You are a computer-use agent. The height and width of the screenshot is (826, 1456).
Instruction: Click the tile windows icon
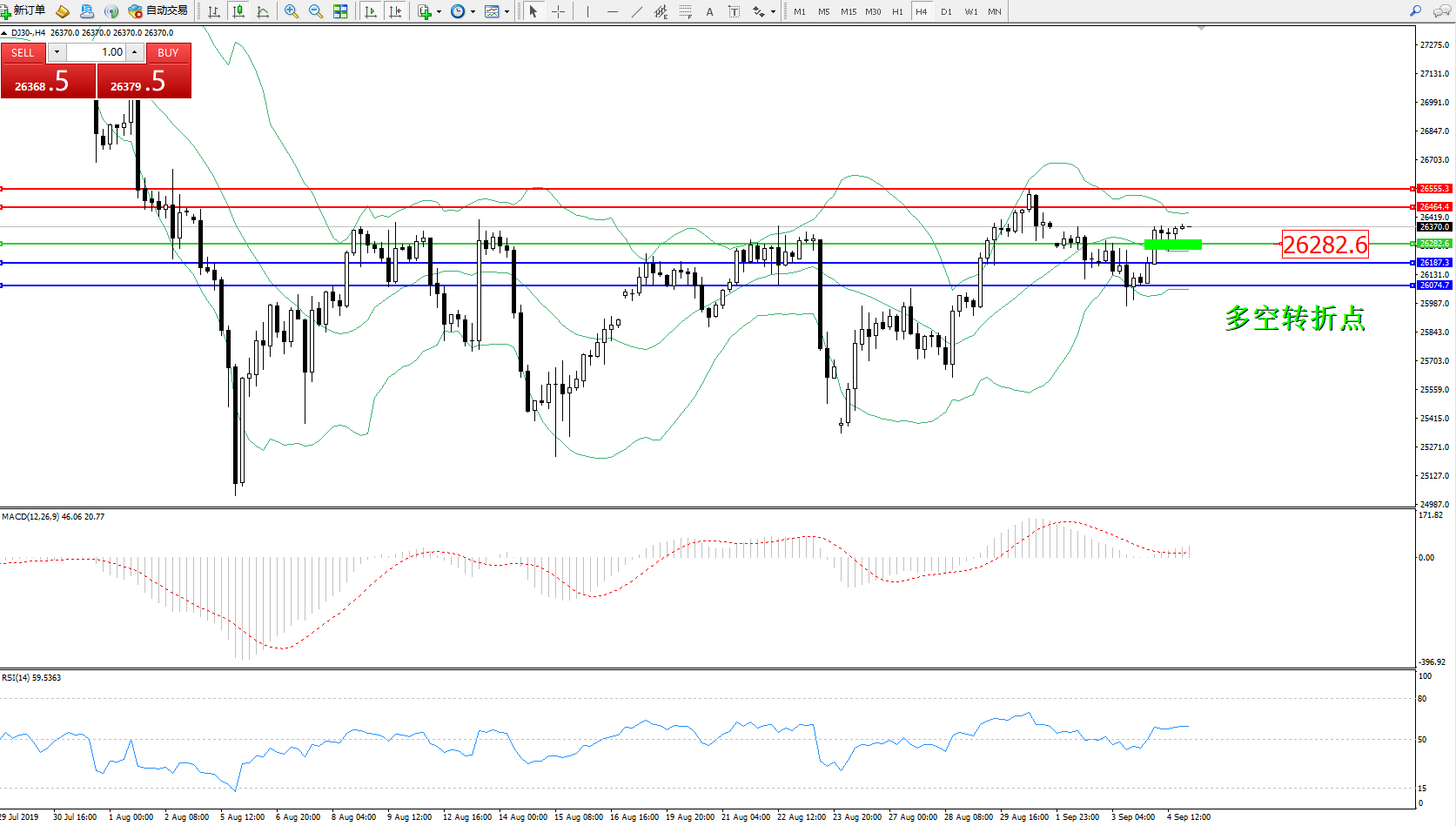340,11
